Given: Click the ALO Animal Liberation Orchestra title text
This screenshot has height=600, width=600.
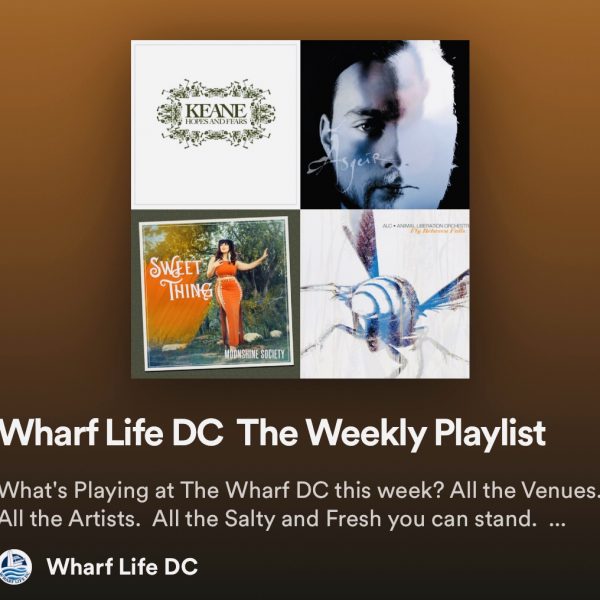Looking at the screenshot, I should 426,226.
